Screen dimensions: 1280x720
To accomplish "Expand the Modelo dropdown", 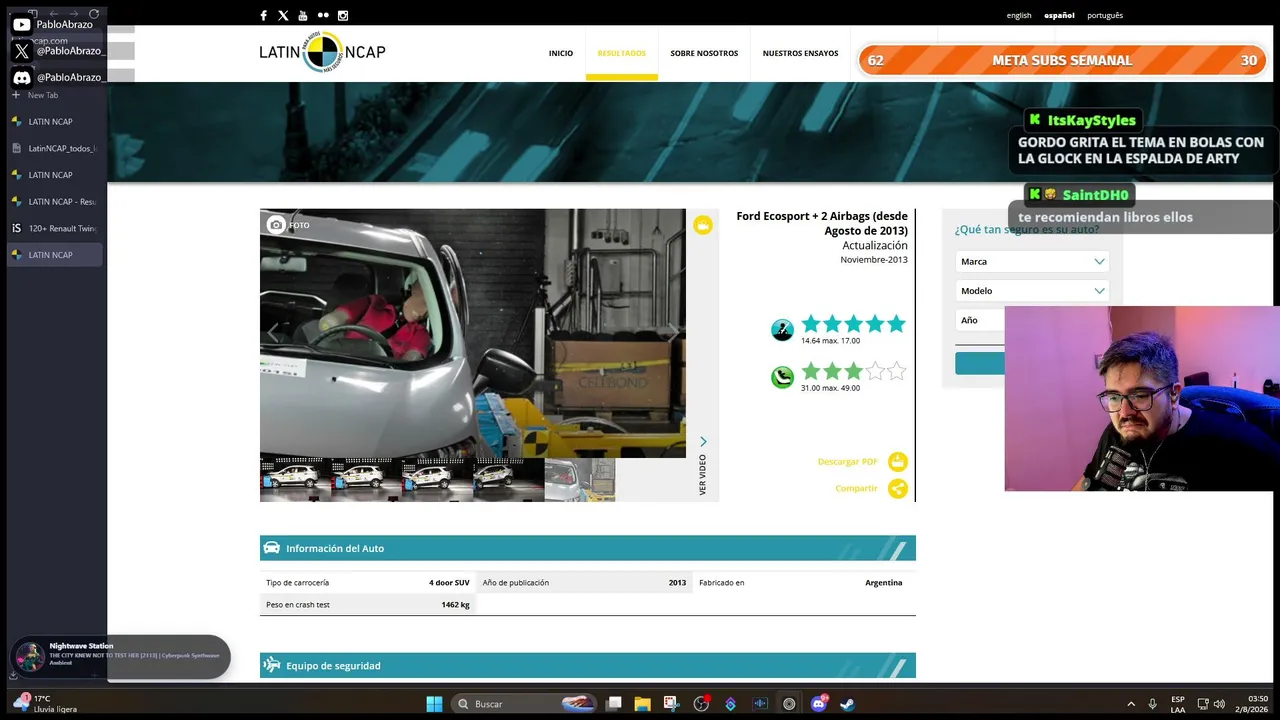I will click(x=1032, y=291).
